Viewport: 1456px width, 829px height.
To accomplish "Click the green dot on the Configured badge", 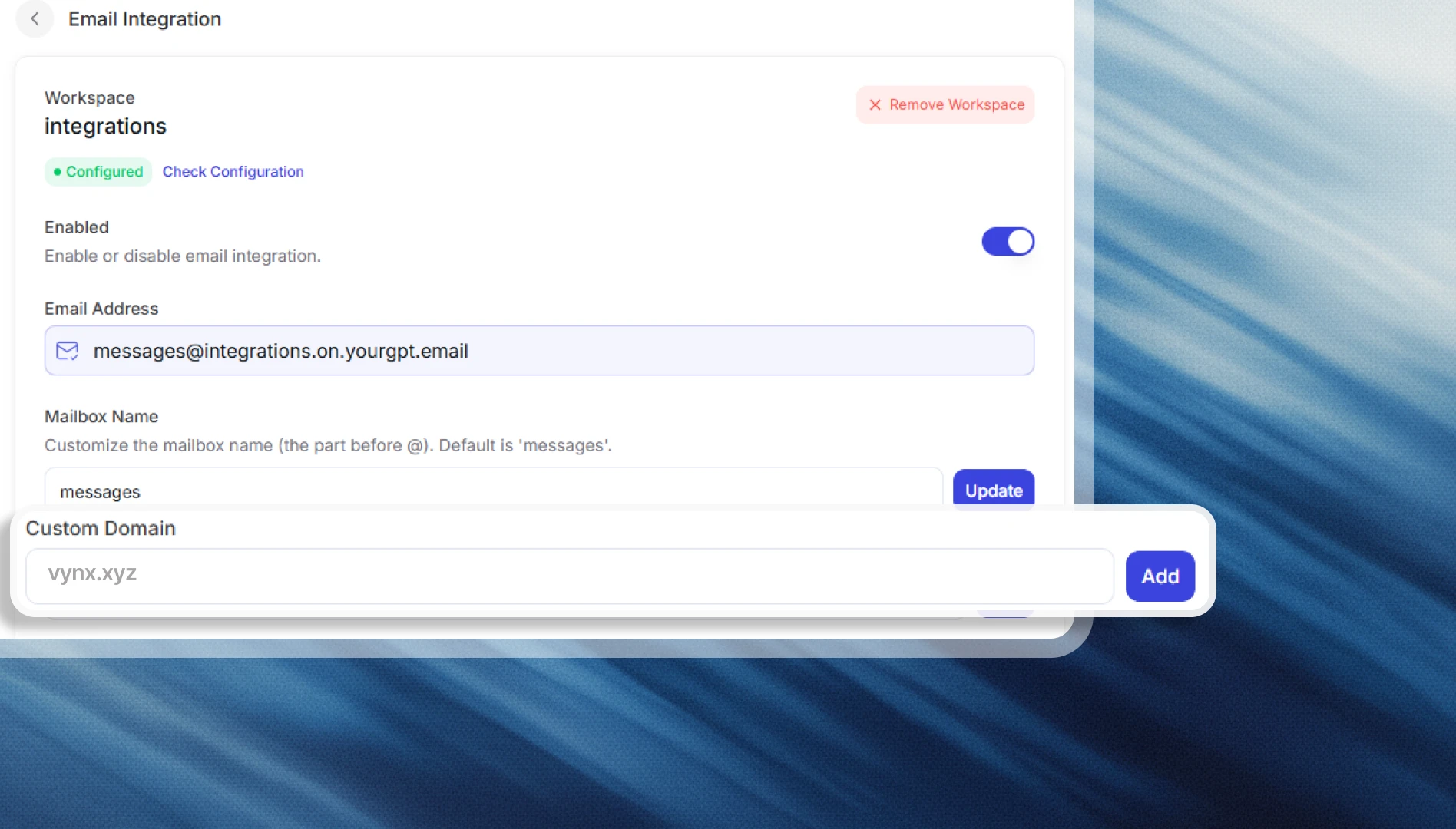I will pyautogui.click(x=58, y=172).
